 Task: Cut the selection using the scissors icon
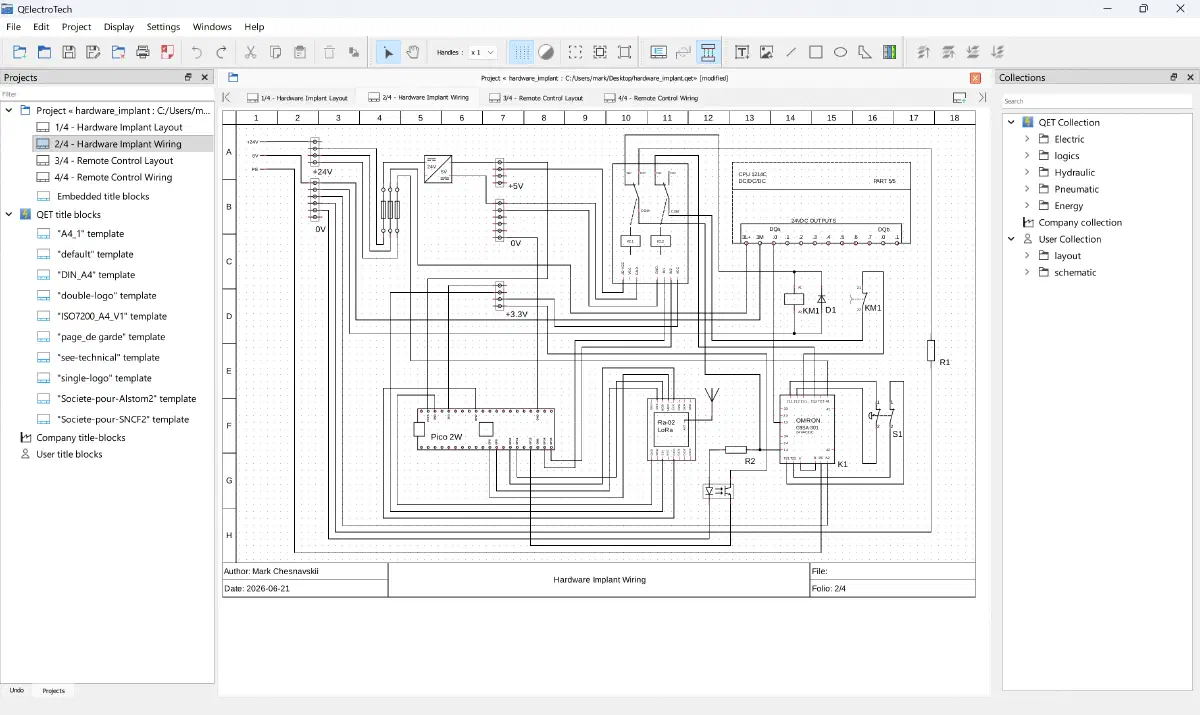click(251, 52)
